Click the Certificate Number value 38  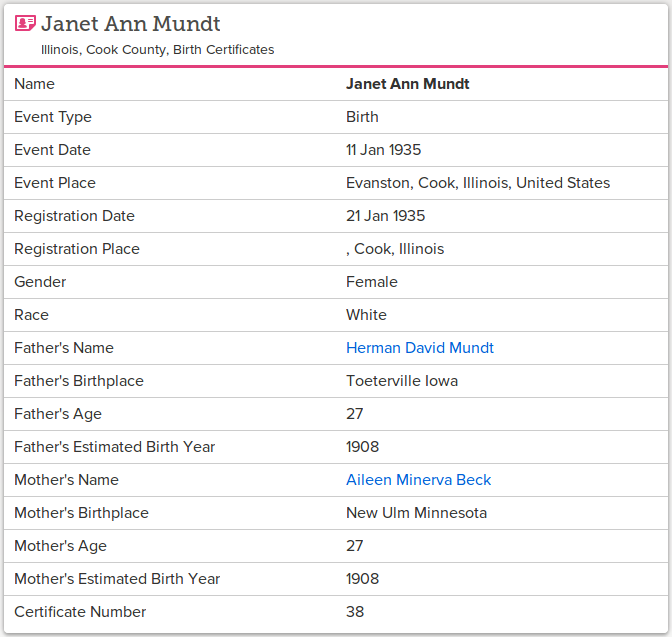[x=355, y=612]
